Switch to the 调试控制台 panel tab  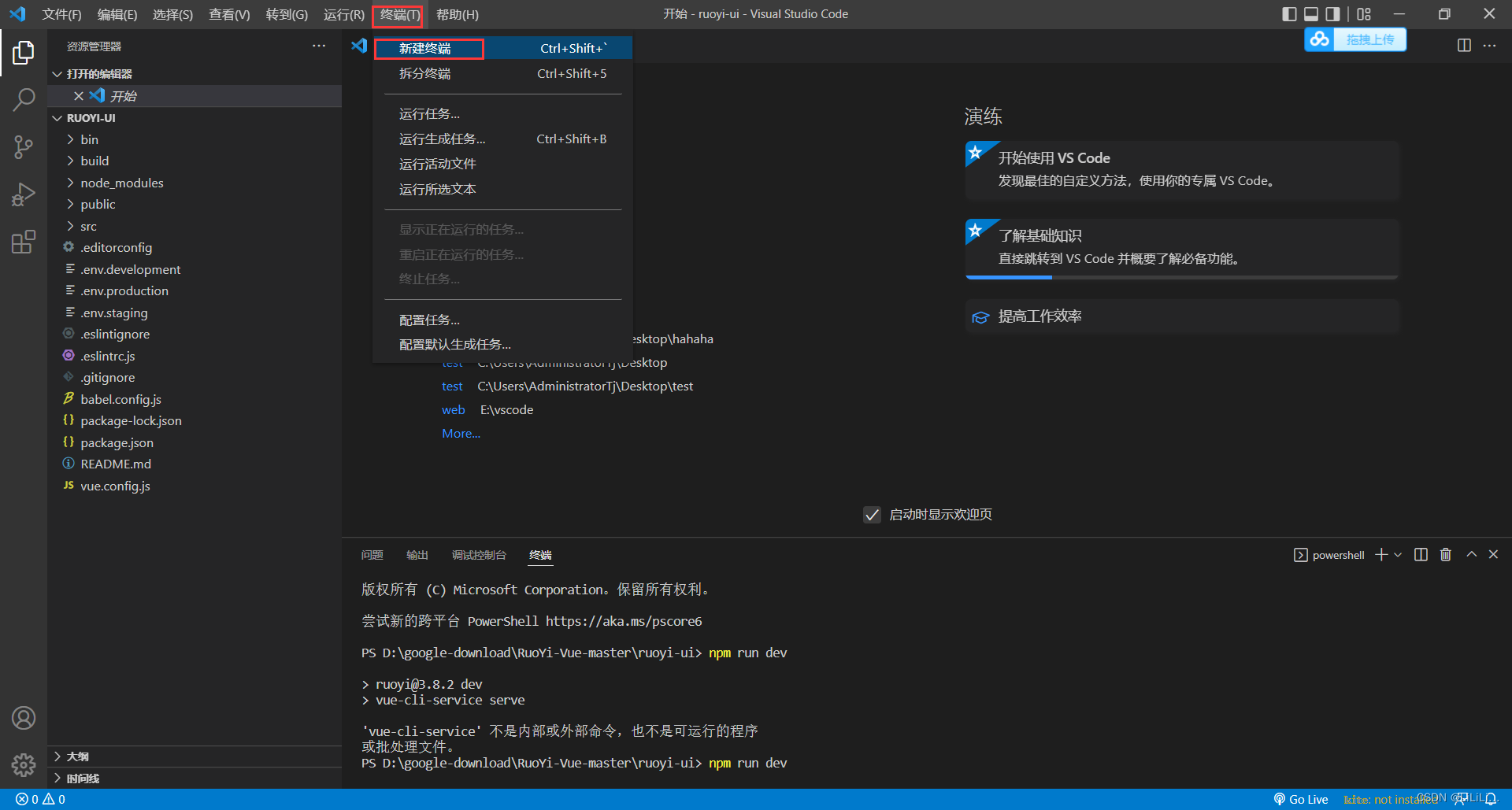pos(479,555)
